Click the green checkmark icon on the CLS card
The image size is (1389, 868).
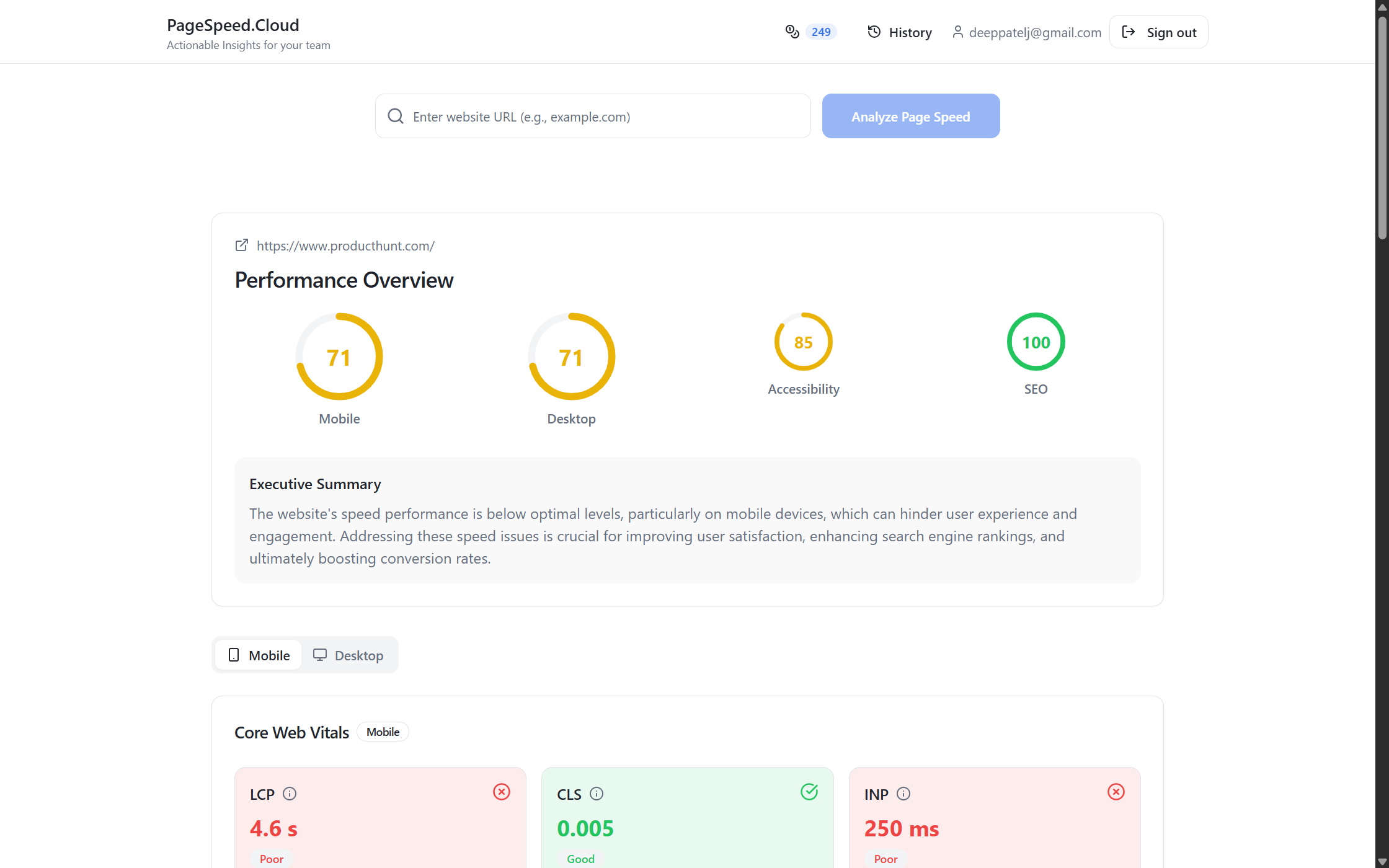click(809, 792)
